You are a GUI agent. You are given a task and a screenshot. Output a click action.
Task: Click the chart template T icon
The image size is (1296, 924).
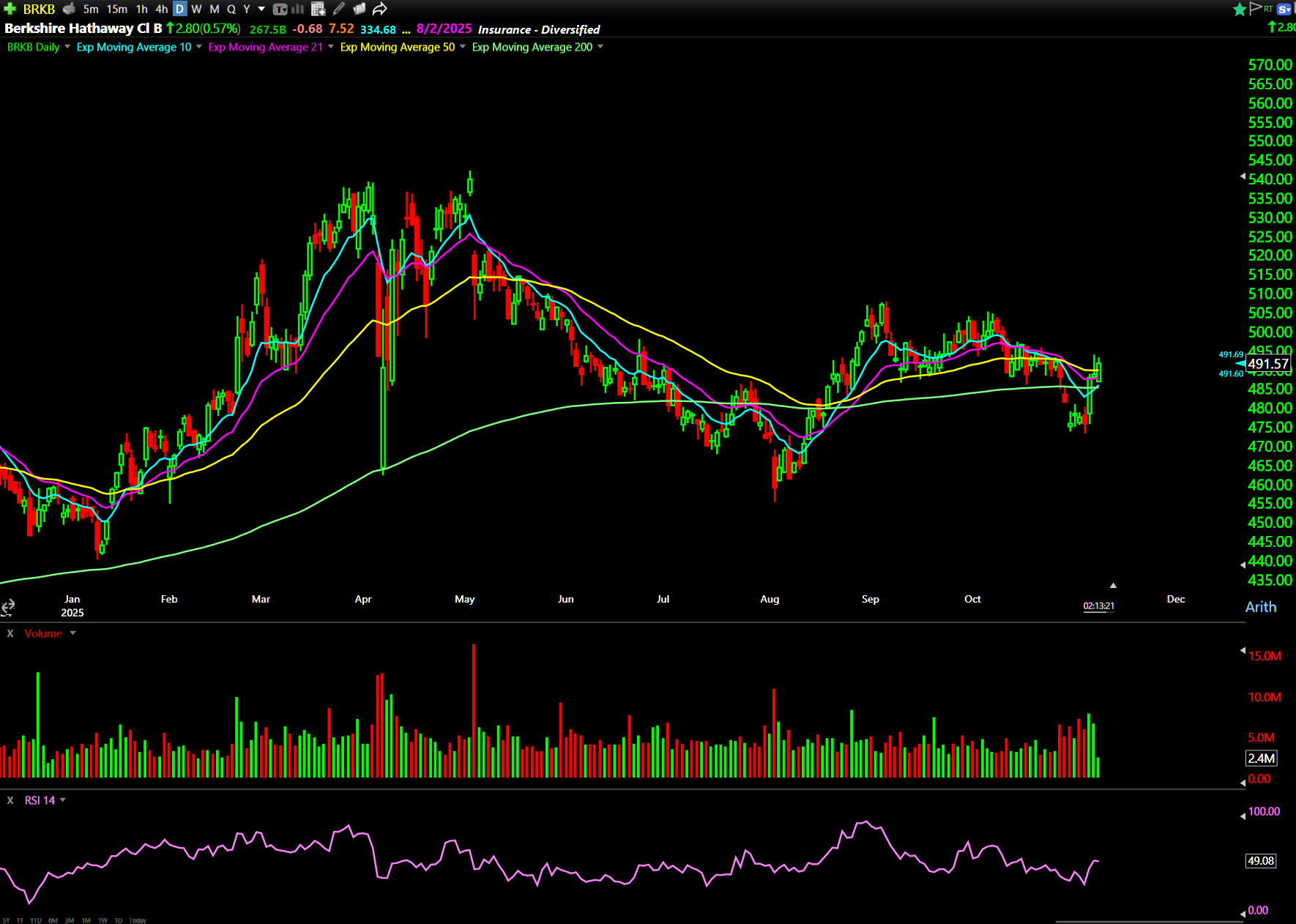(280, 9)
